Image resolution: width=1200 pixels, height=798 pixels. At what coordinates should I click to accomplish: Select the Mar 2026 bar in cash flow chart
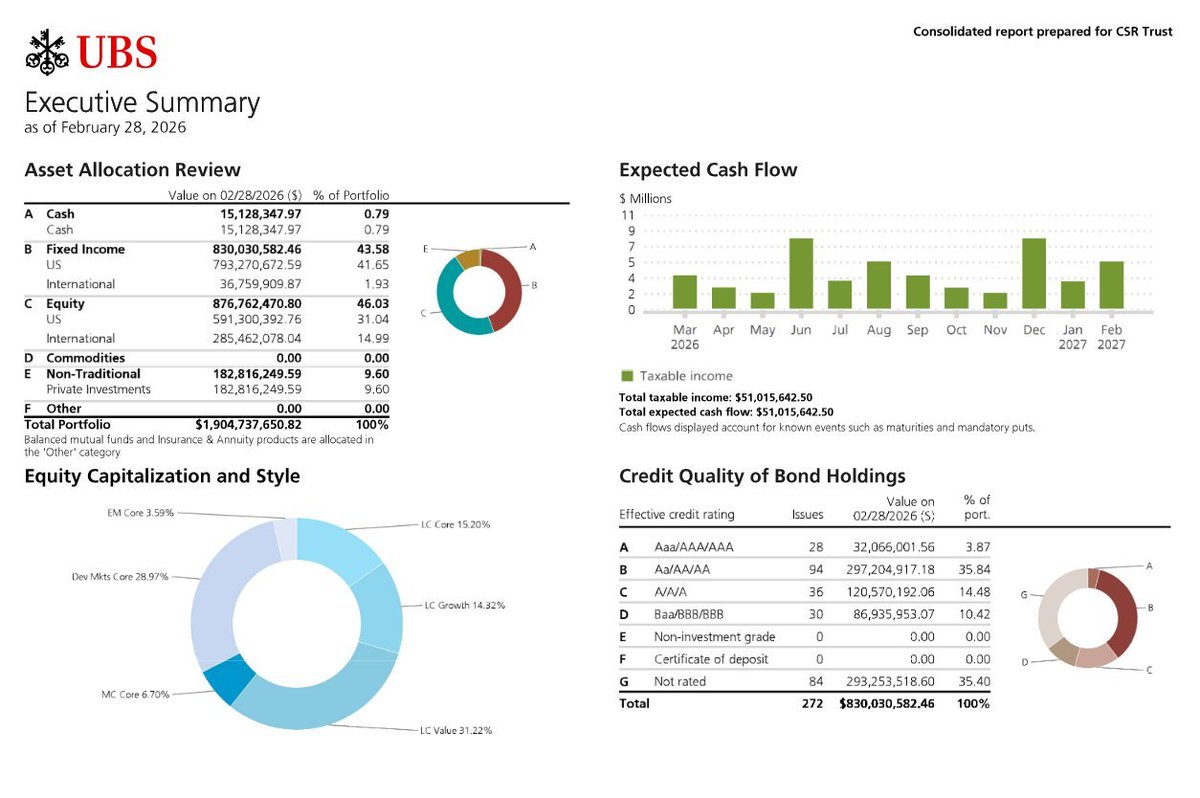[x=685, y=292]
